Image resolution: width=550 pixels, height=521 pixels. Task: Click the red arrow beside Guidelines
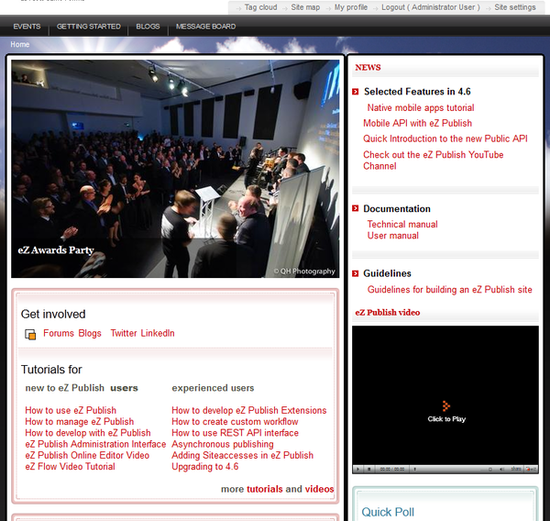coord(355,273)
